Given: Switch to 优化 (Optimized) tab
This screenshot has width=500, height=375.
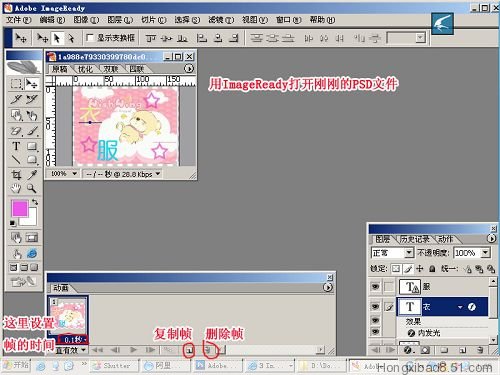Looking at the screenshot, I should pyautogui.click(x=85, y=69).
